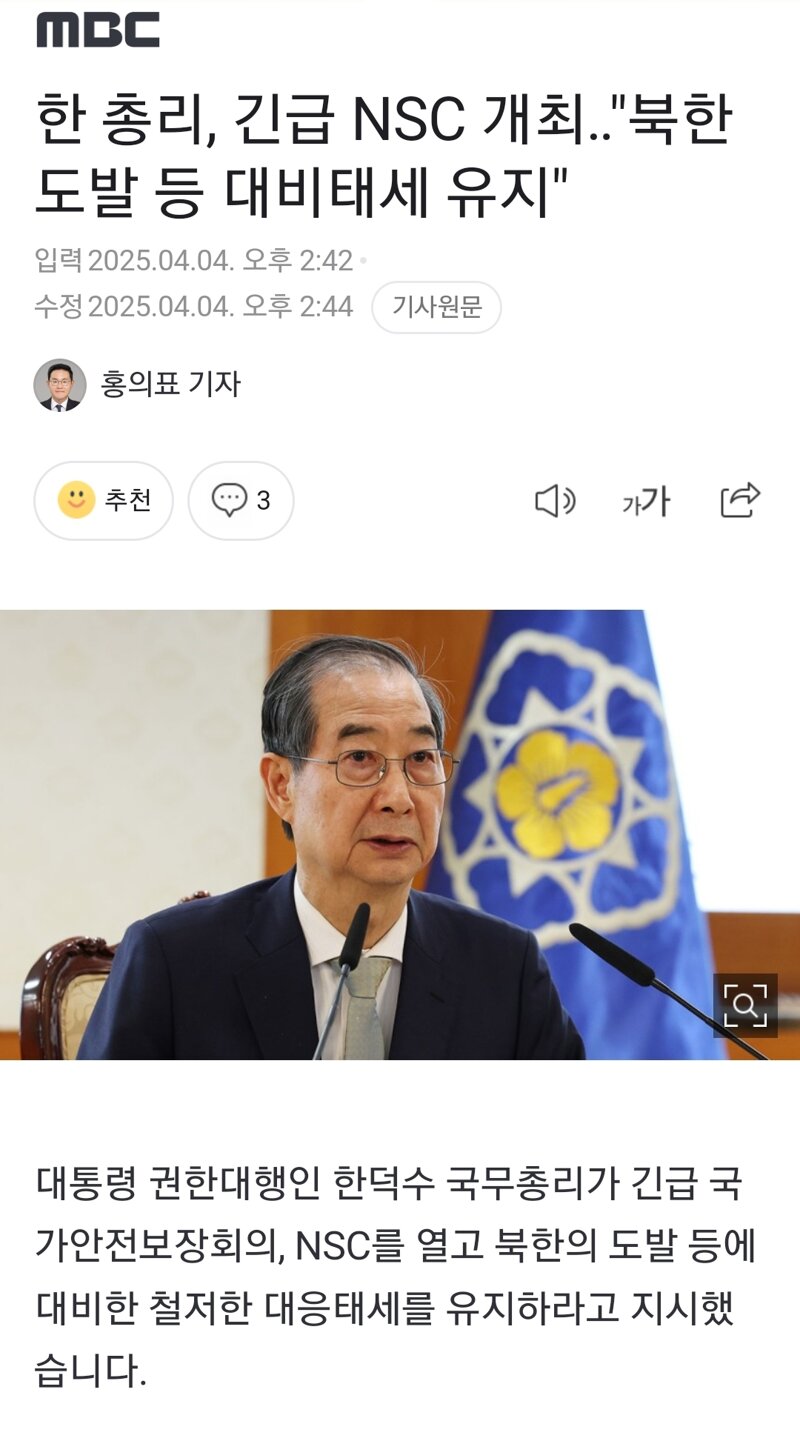Viewport: 800px width, 1441px height.
Task: Enlarge the photo with the magnifier icon
Action: pos(745,1005)
